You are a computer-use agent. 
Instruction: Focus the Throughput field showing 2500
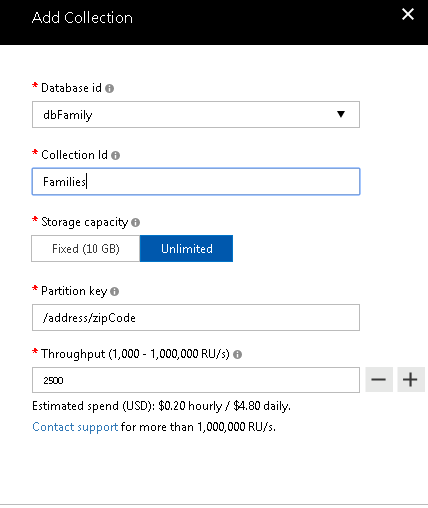pyautogui.click(x=196, y=380)
